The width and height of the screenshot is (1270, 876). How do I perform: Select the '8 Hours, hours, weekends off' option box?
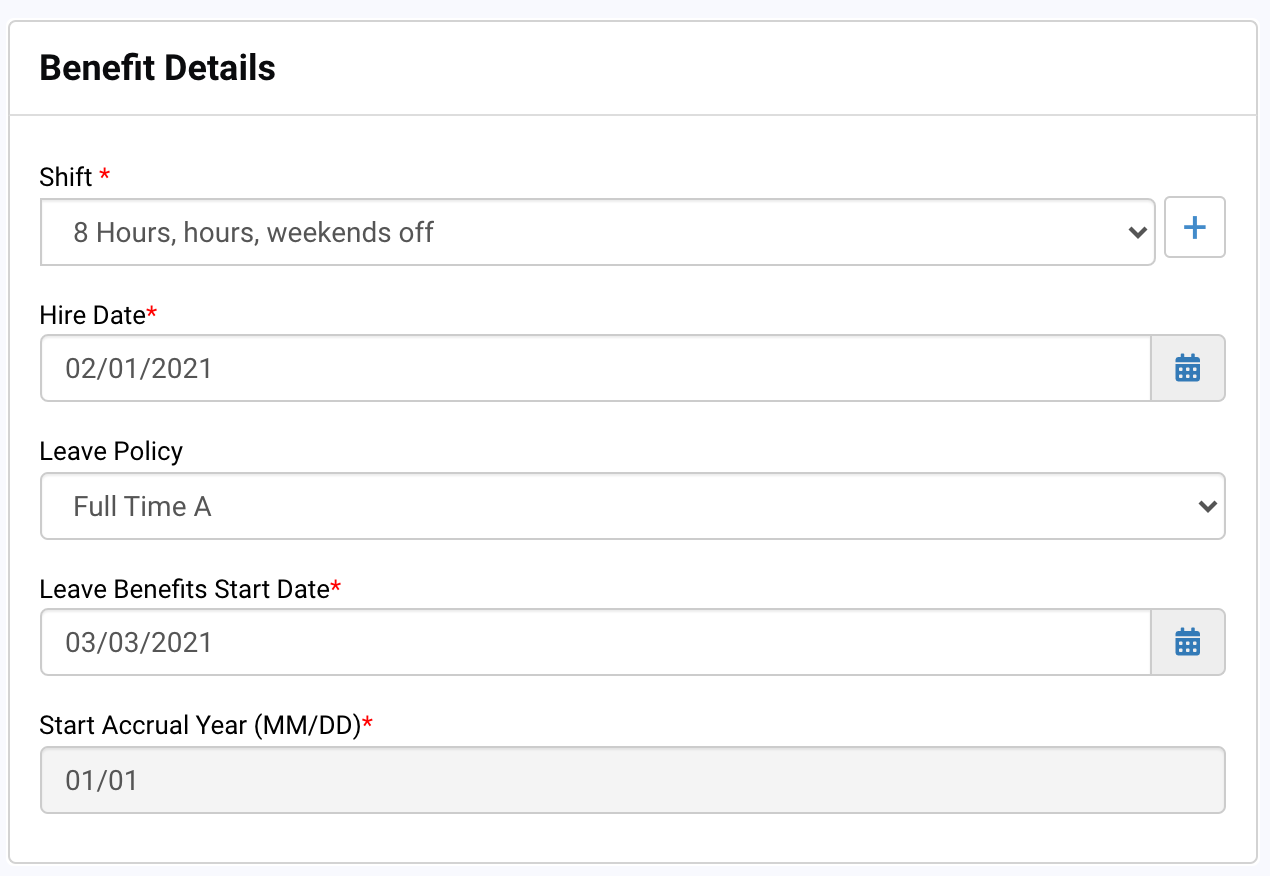598,232
